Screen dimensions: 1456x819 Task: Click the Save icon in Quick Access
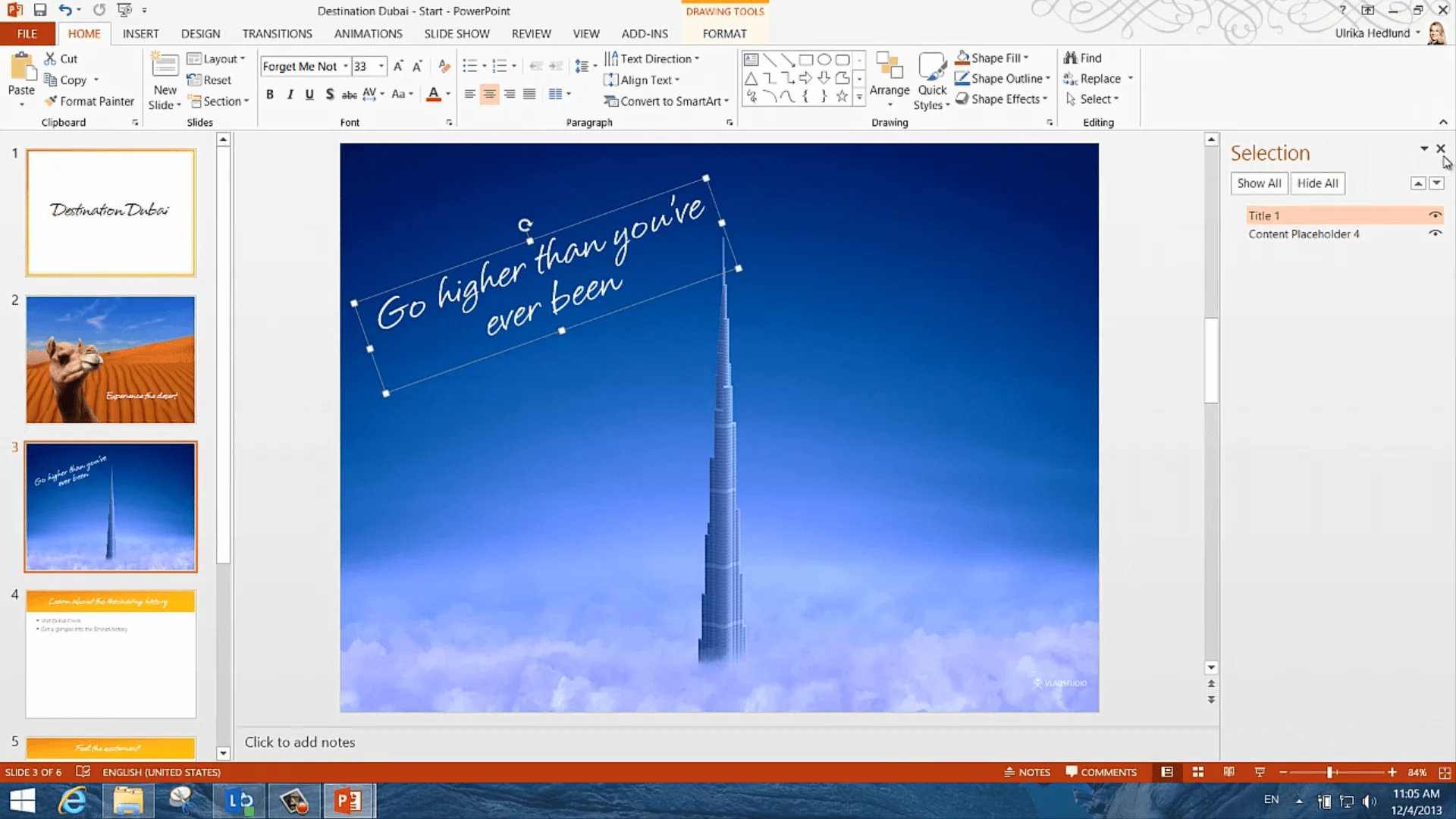click(40, 11)
